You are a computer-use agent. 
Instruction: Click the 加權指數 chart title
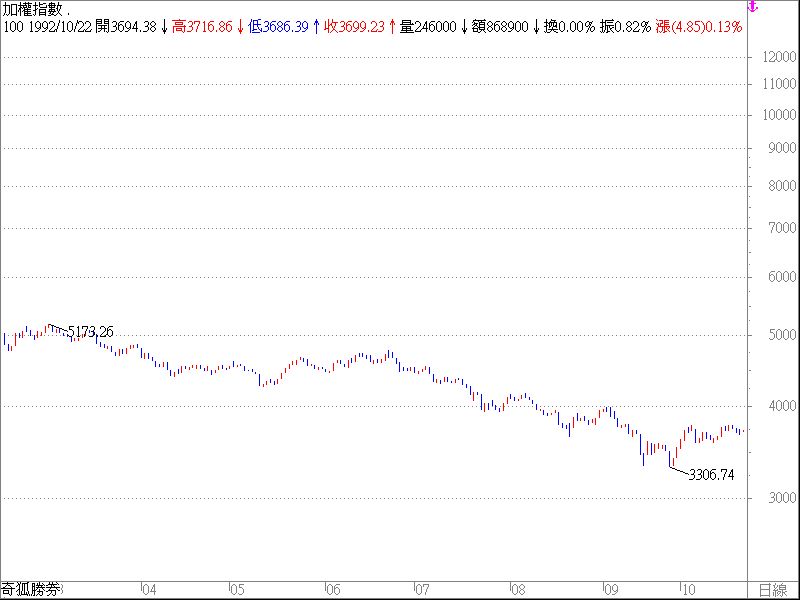coord(35,9)
